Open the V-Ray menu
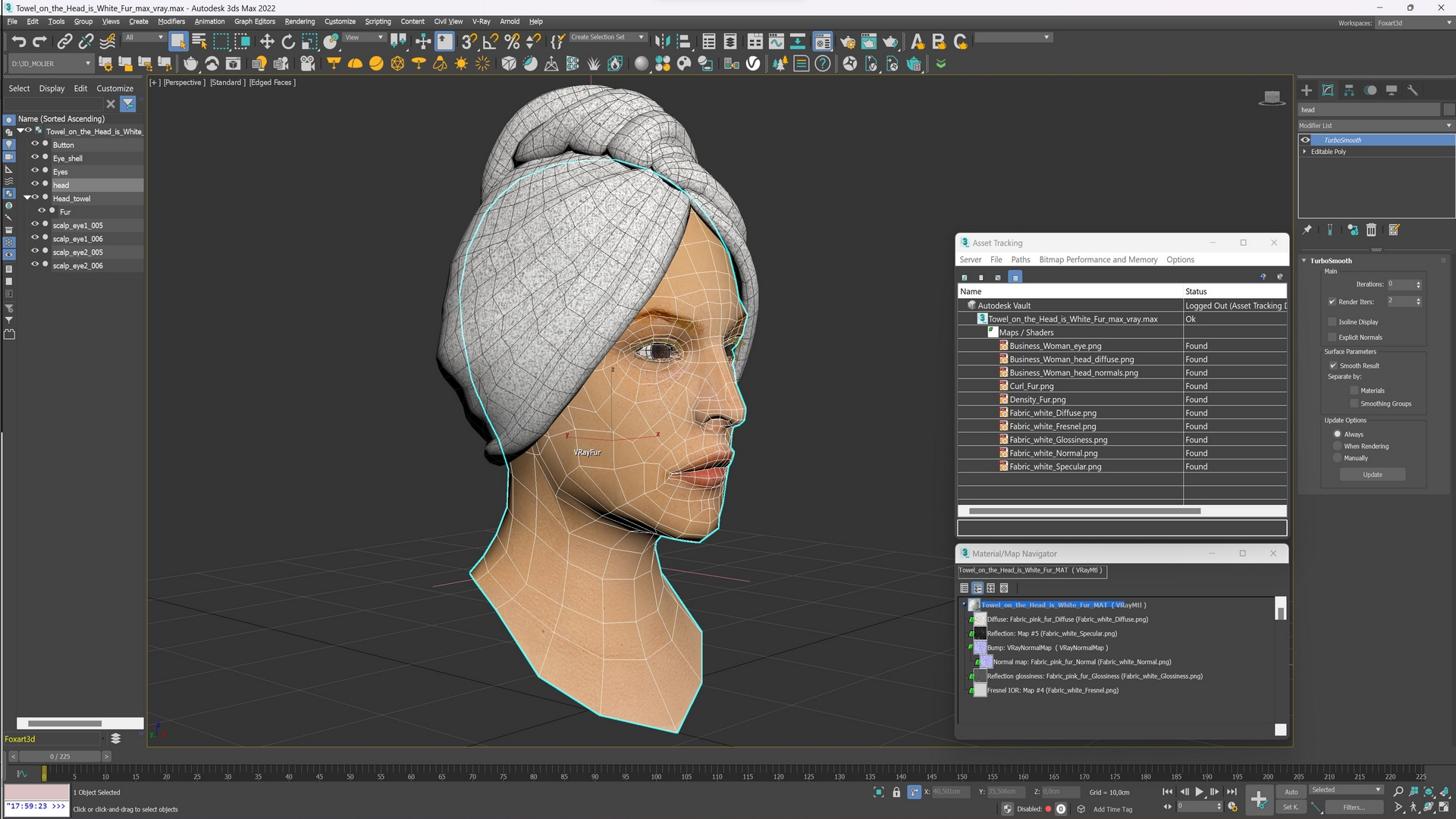The image size is (1456, 819). (481, 21)
